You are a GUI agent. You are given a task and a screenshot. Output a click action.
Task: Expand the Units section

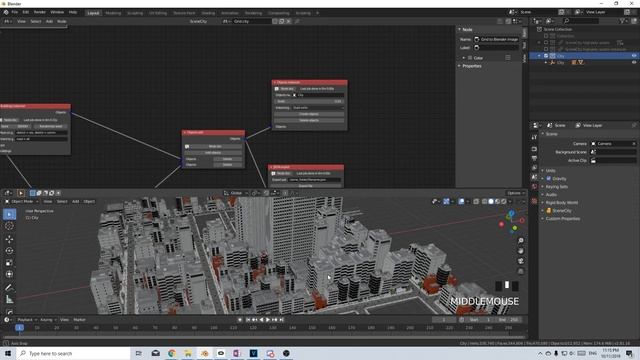(550, 171)
